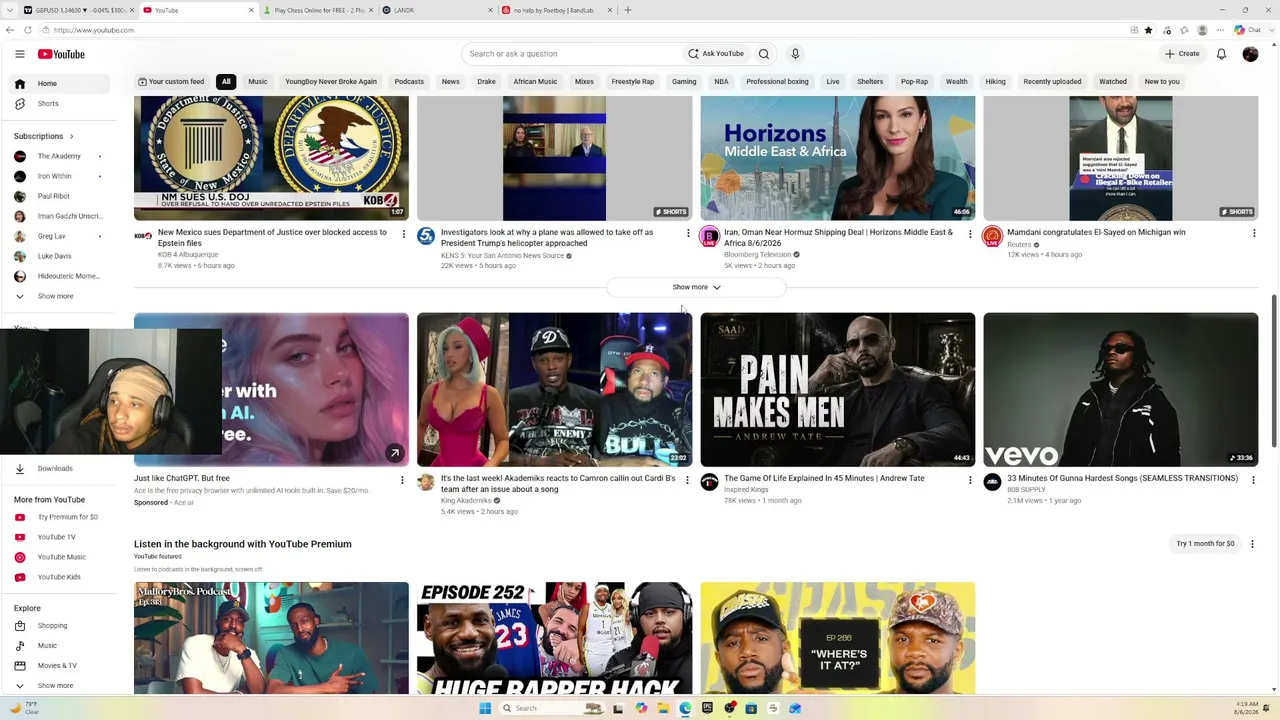Select the Your custom feed chip
The width and height of the screenshot is (1280, 720).
click(x=171, y=82)
